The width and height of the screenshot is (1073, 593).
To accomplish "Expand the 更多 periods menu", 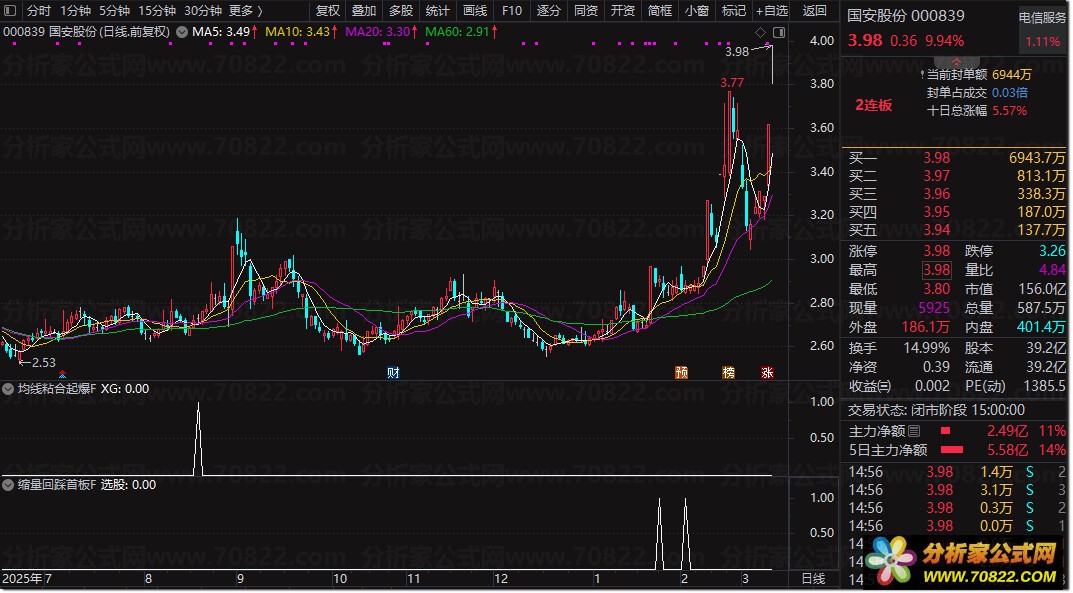I will coord(246,11).
